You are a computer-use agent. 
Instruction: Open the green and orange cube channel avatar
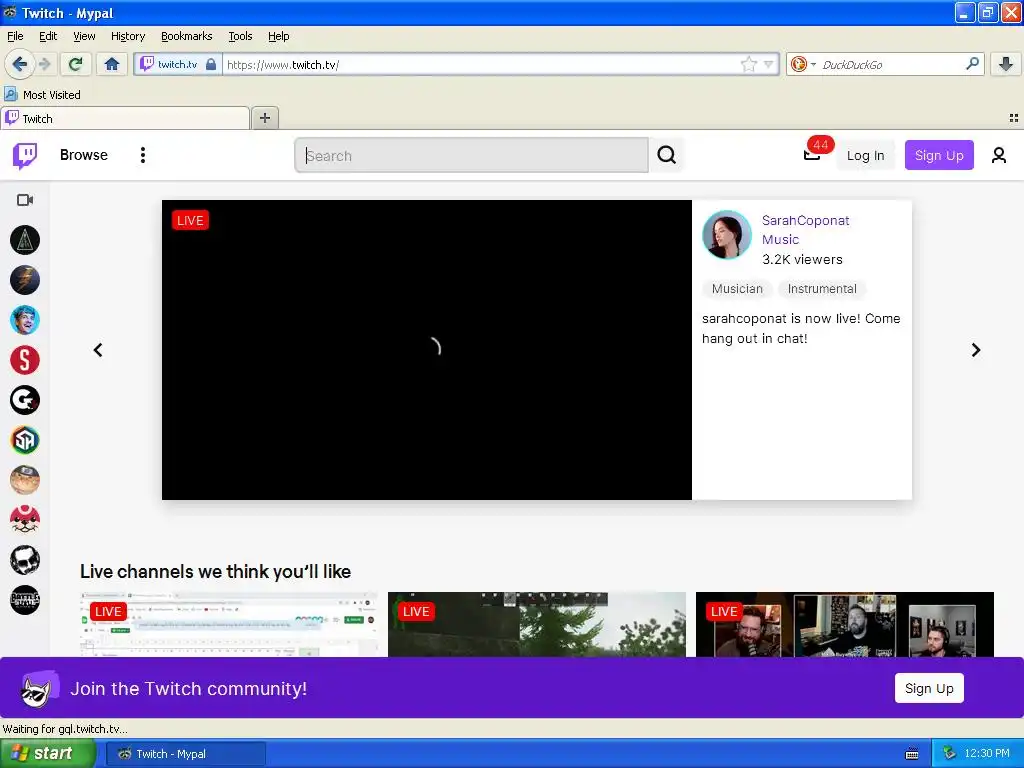tap(25, 440)
